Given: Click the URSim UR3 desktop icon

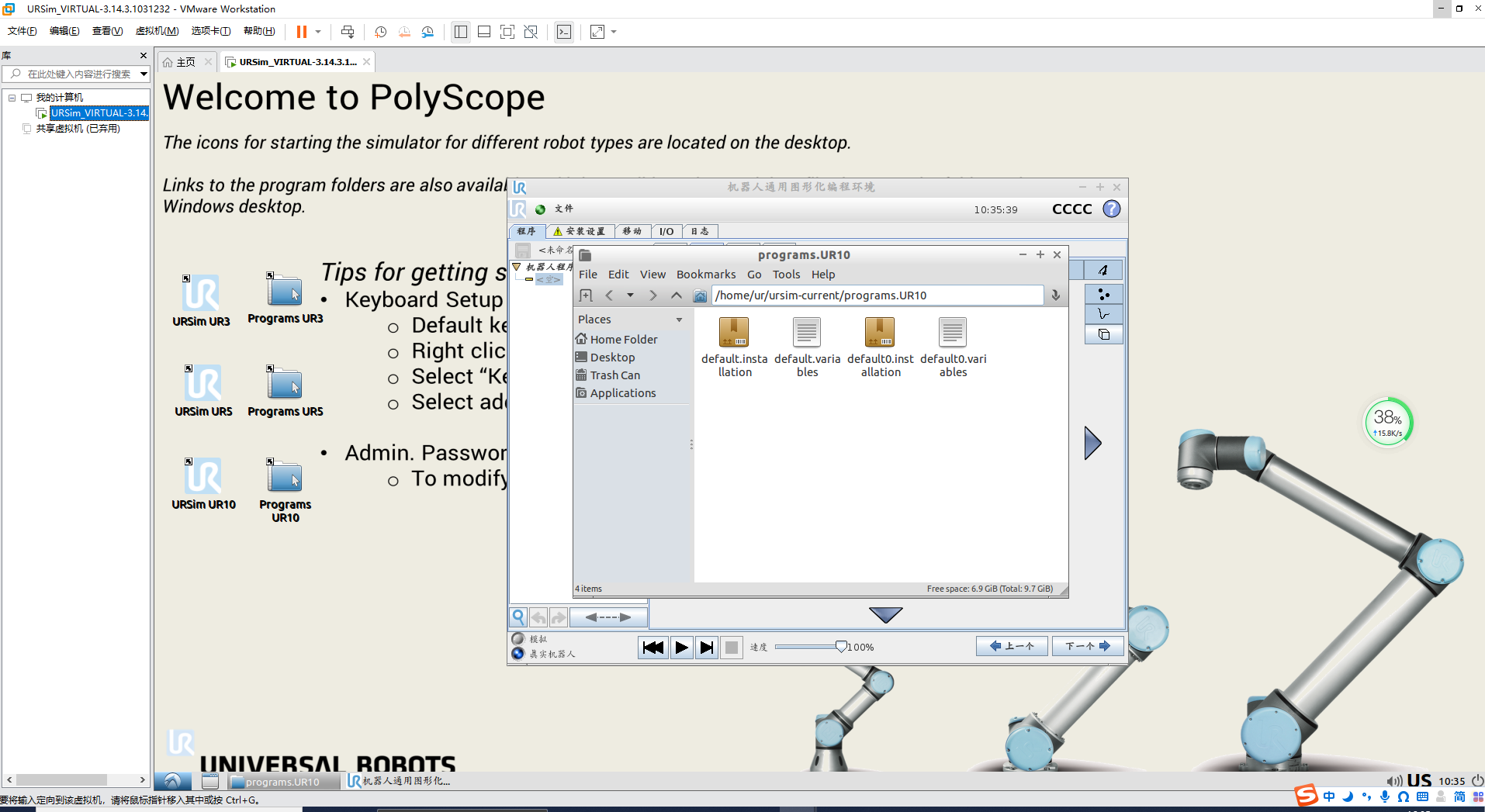Looking at the screenshot, I should [x=202, y=300].
